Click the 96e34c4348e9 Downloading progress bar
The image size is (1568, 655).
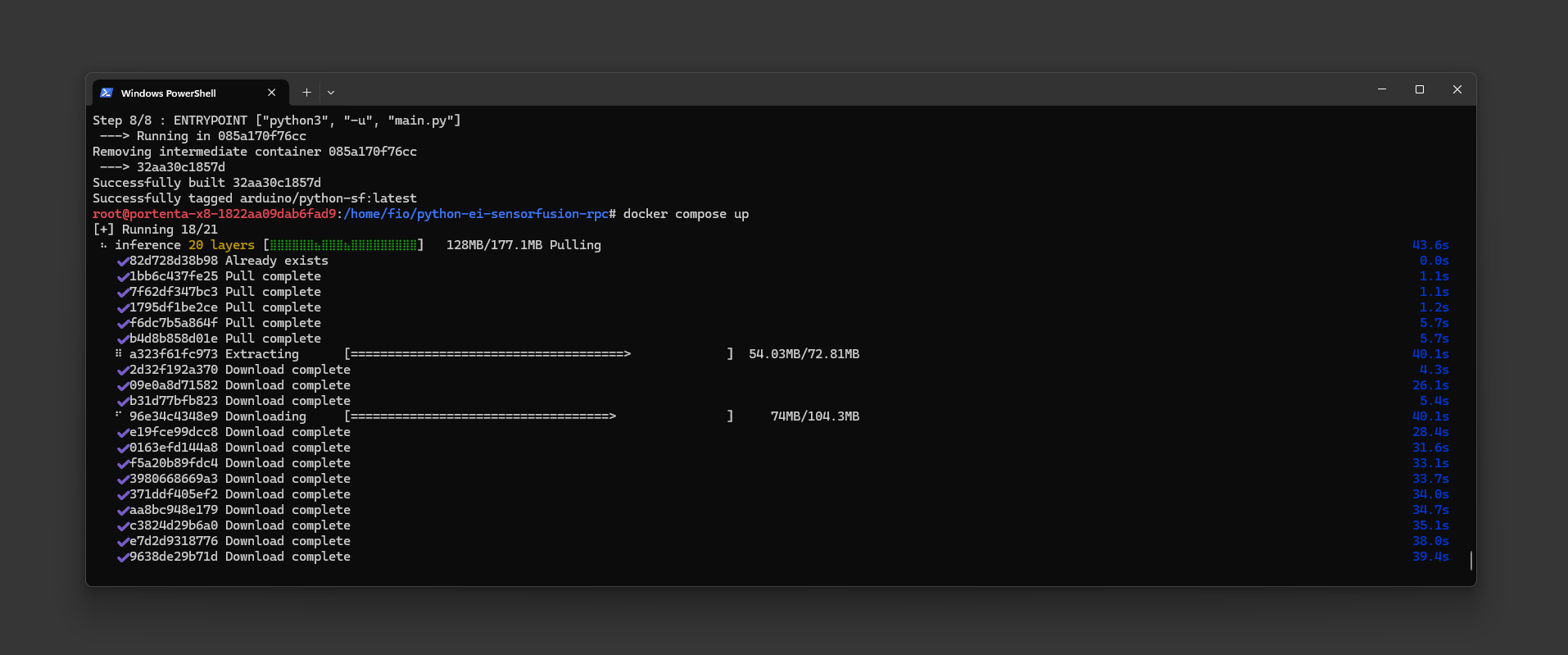538,416
